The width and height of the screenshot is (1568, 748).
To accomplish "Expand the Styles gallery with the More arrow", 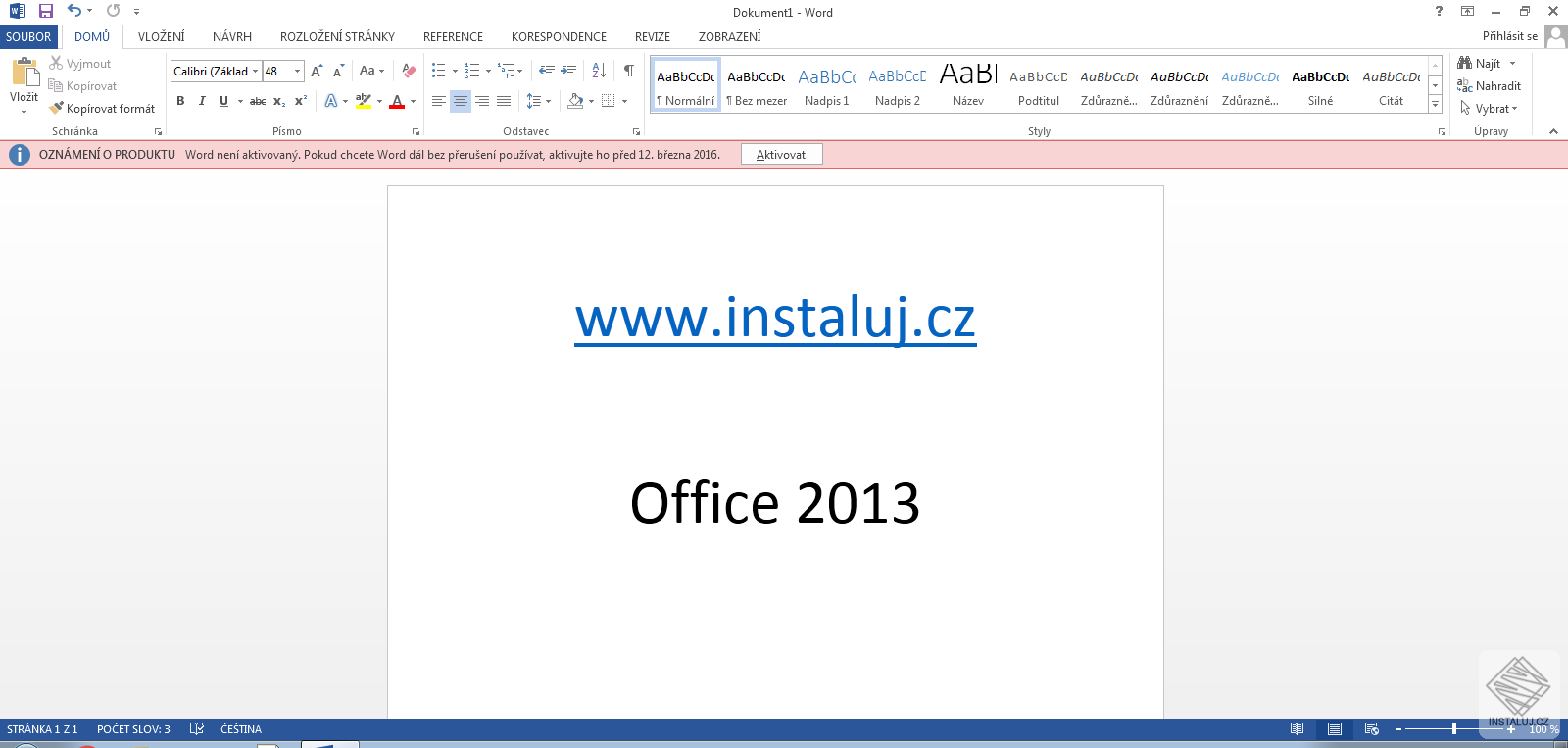I will point(1435,104).
